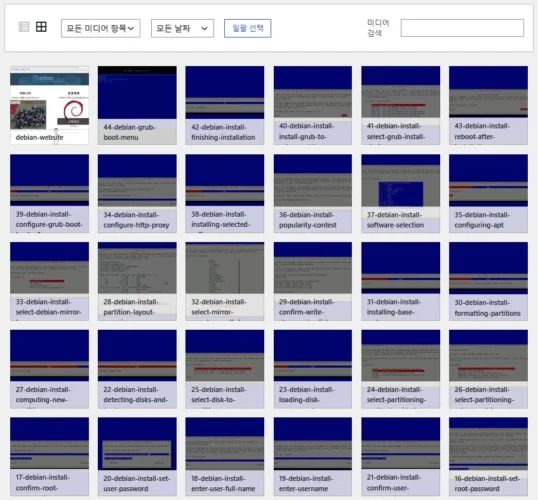Open 32-debian-install-select-mirror thumbnail
This screenshot has width=538, height=500.
(x=225, y=281)
